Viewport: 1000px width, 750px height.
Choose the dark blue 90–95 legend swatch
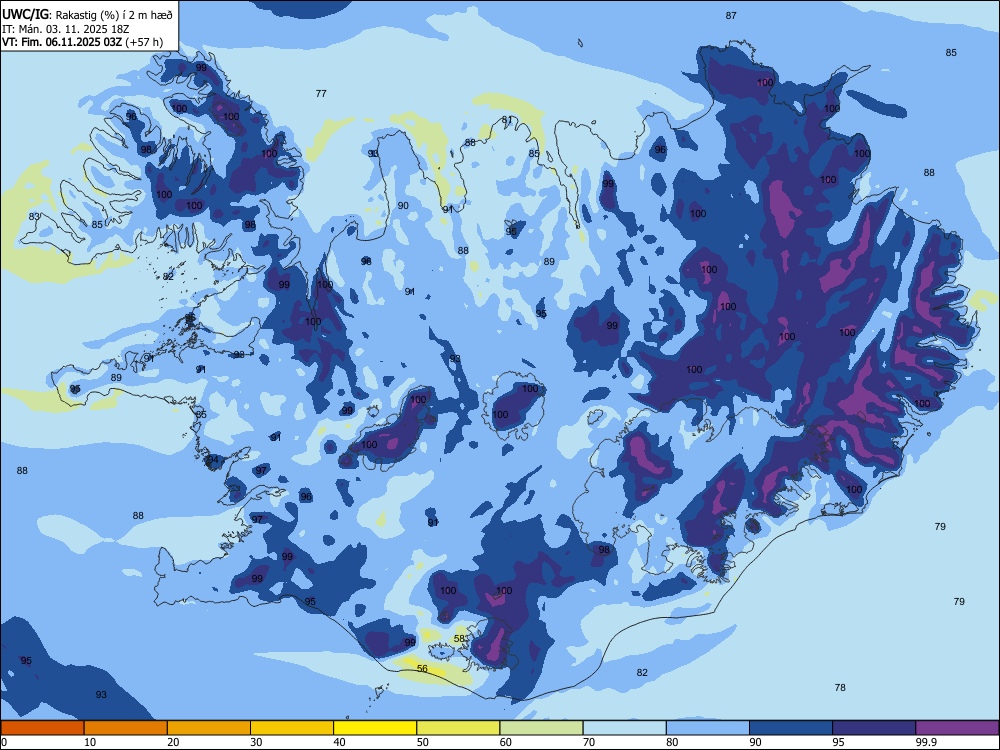click(791, 728)
